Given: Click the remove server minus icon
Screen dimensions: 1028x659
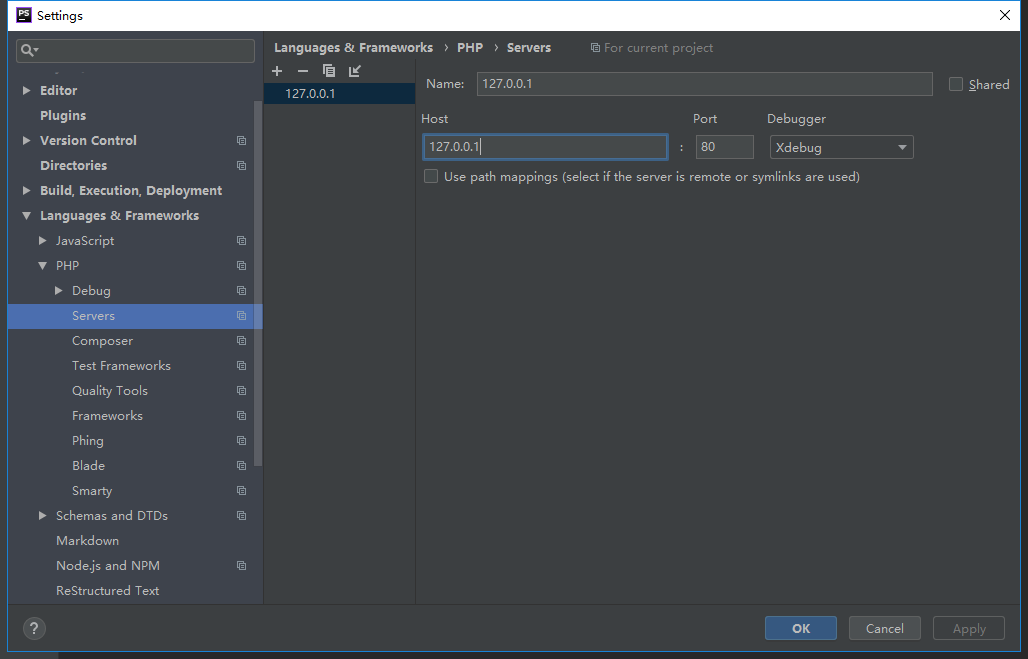Looking at the screenshot, I should [303, 71].
